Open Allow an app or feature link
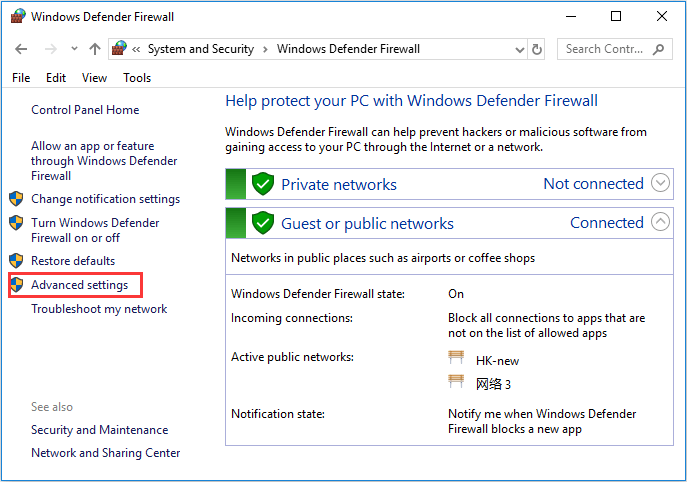Image resolution: width=687 pixels, height=482 pixels. [x=104, y=161]
